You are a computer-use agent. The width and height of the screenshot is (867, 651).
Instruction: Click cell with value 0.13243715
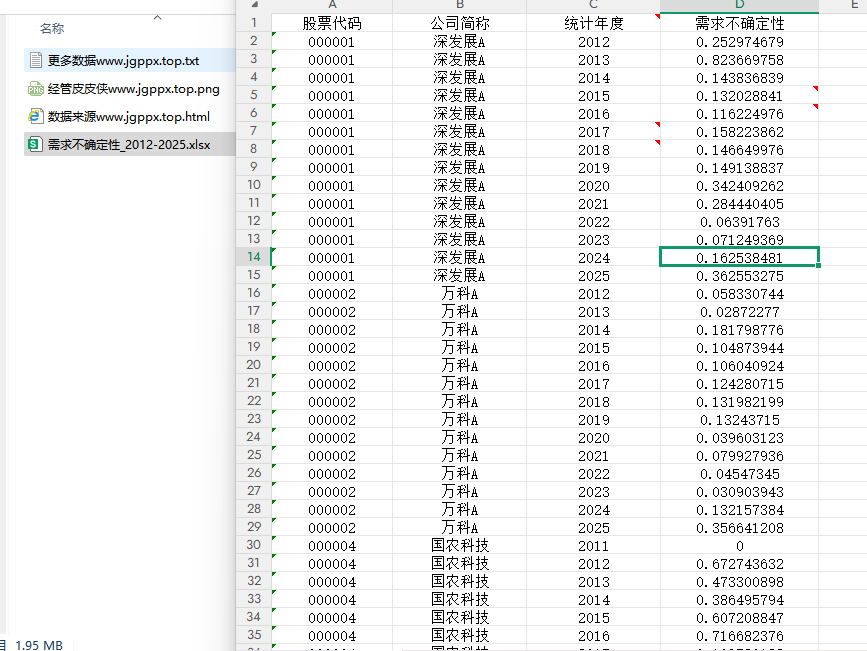(x=739, y=420)
